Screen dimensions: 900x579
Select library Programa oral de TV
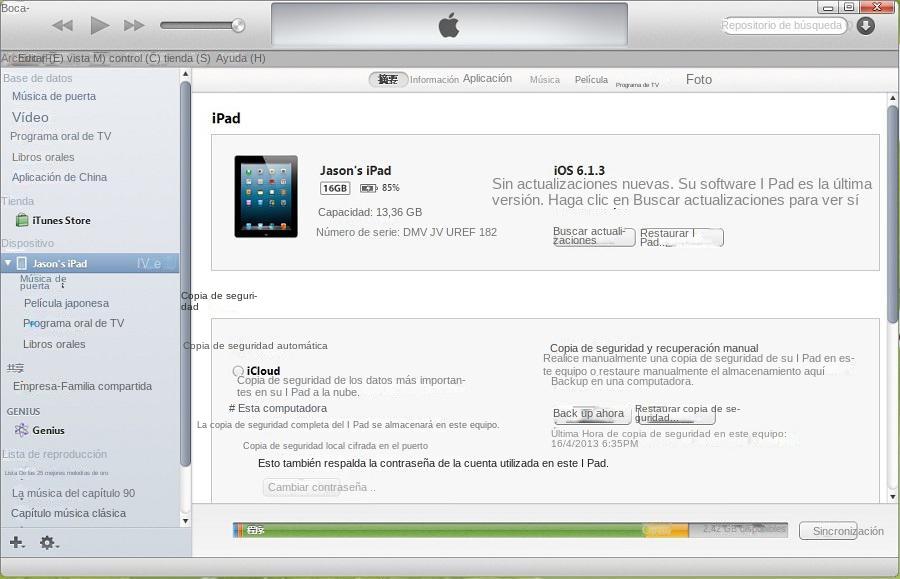60,137
